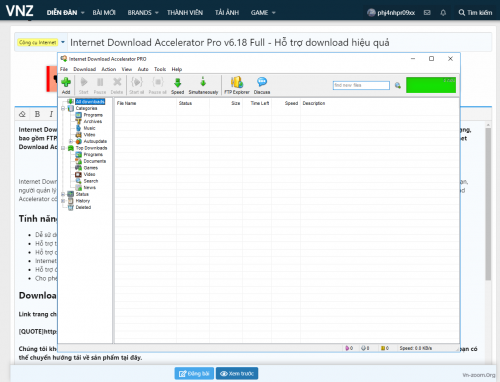Expand the Status tree node
Viewport: 500px width, 382px height.
click(63, 194)
